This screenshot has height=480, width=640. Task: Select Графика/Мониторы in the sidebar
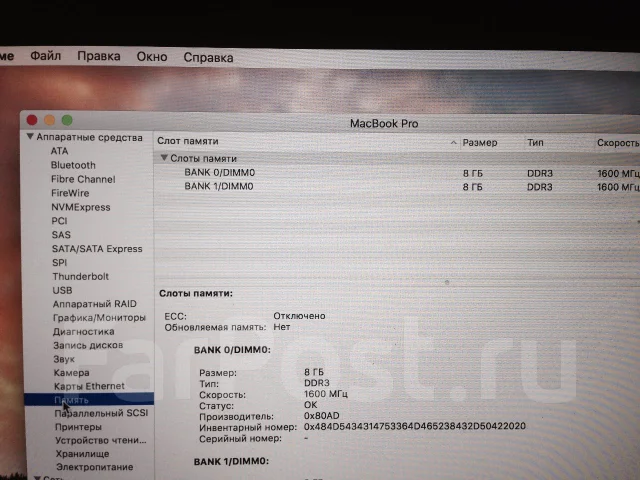pyautogui.click(x=99, y=318)
